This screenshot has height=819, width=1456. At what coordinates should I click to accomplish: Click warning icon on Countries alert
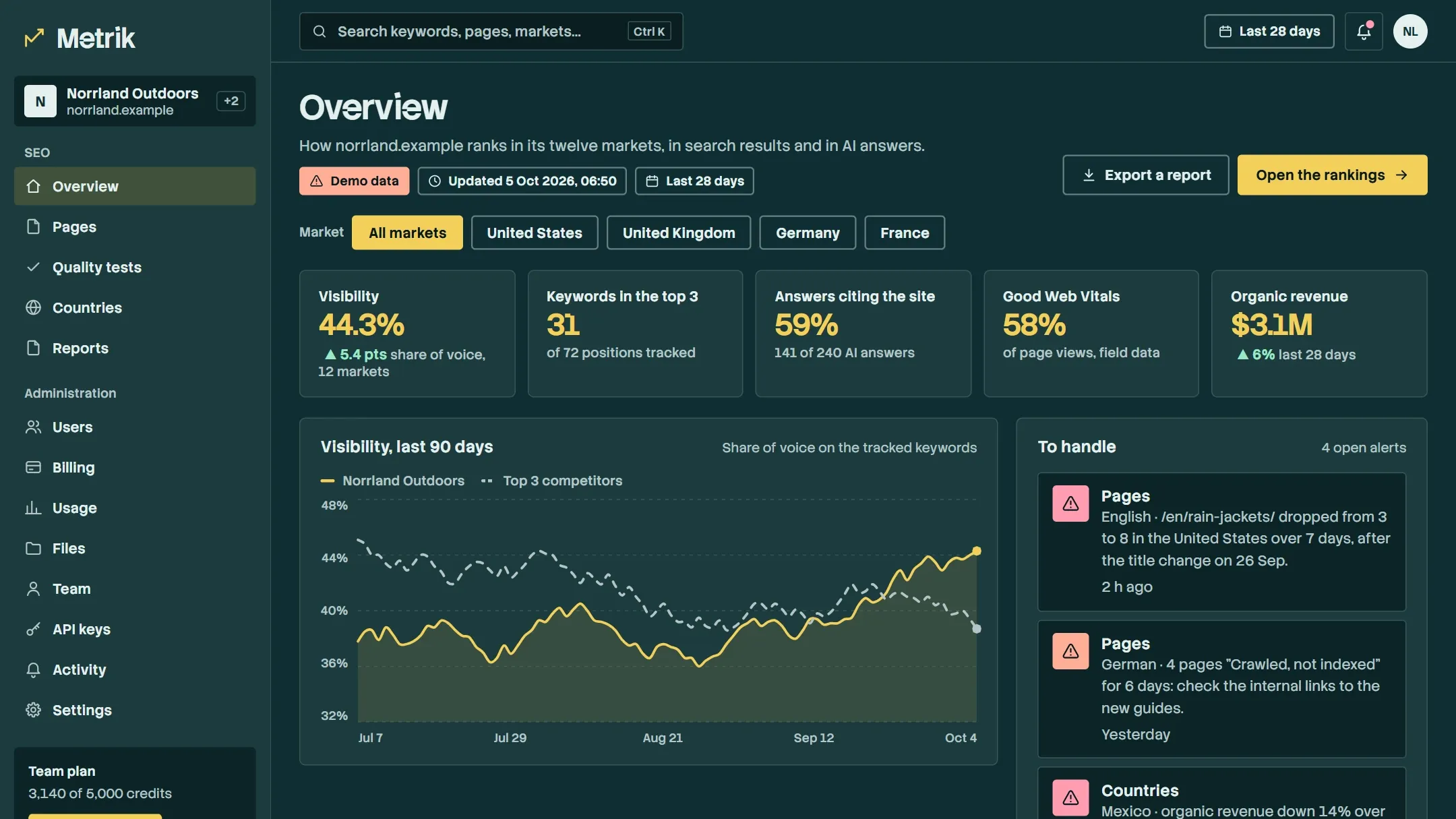(x=1070, y=798)
